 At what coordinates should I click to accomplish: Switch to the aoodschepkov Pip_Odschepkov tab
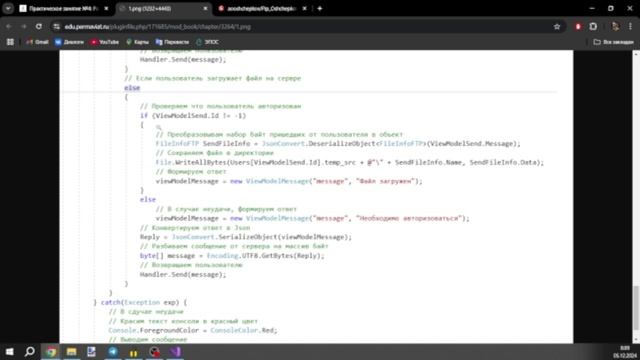click(x=261, y=9)
